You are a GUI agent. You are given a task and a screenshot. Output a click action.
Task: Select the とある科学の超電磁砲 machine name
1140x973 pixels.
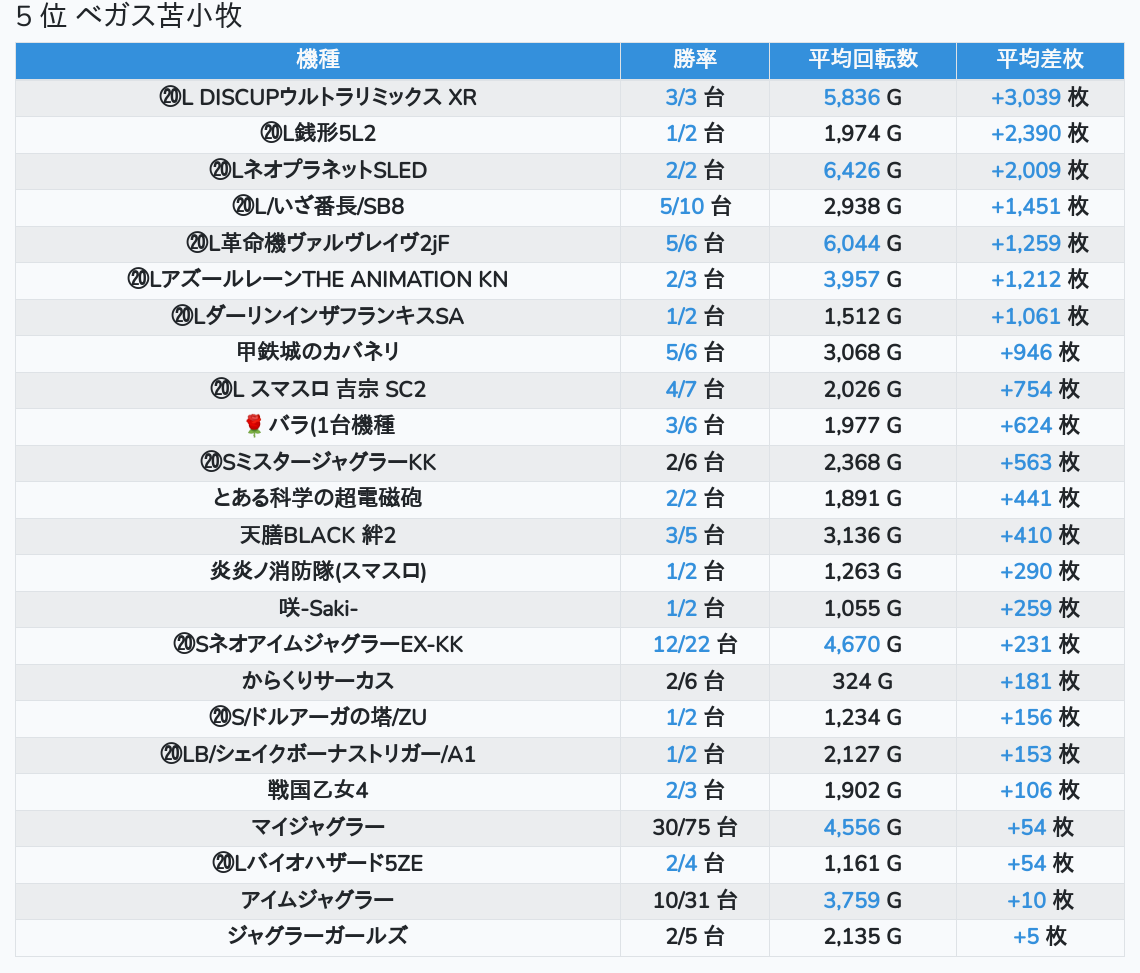pos(318,498)
